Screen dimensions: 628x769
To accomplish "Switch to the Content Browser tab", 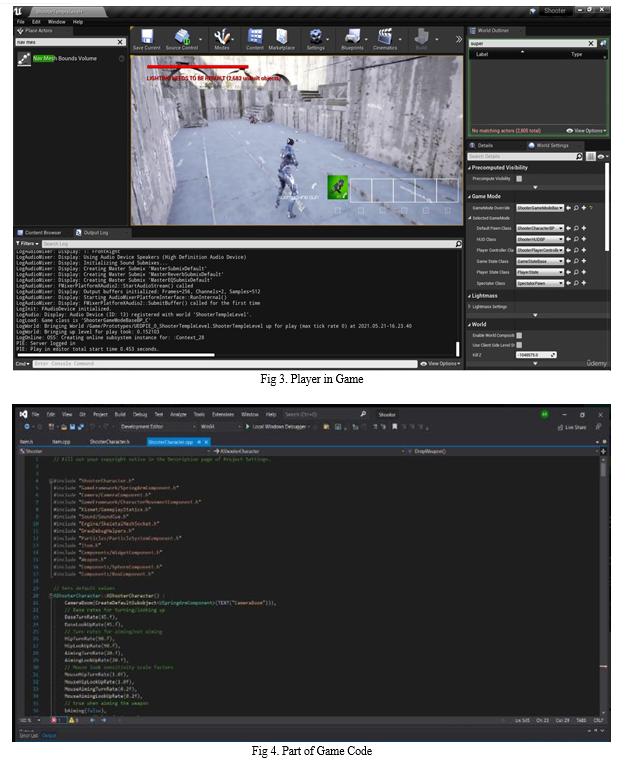I will pyautogui.click(x=43, y=232).
